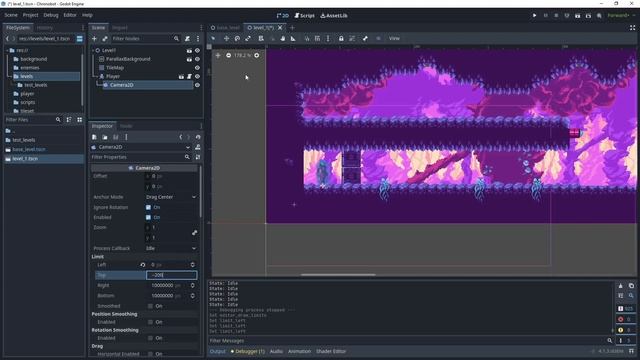Open the Help menu
640x360 pixels.
pos(87,15)
